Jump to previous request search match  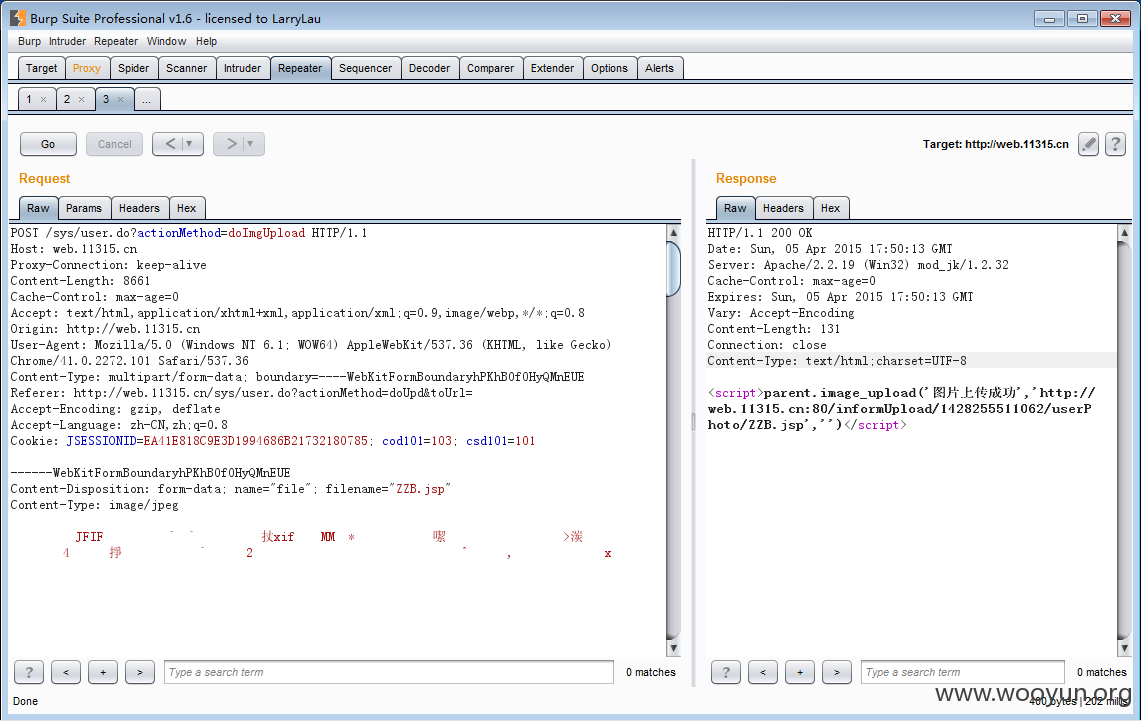(x=65, y=672)
